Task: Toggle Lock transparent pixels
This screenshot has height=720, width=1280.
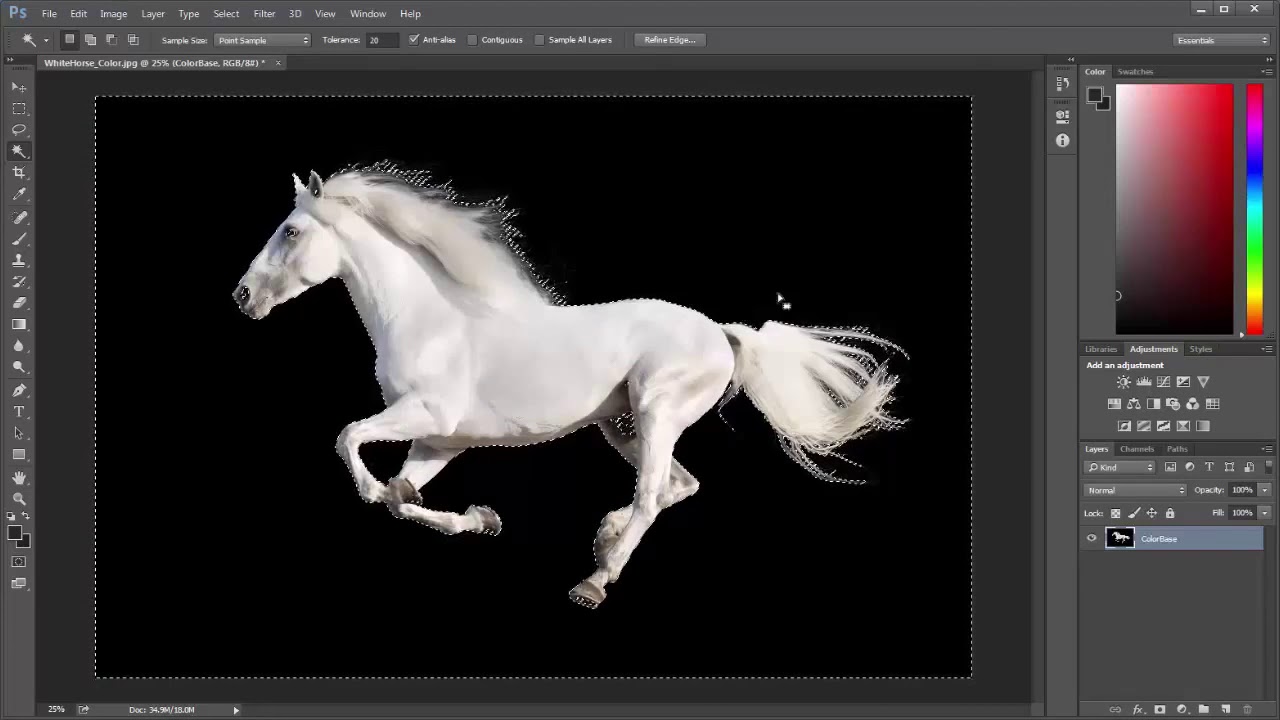Action: pyautogui.click(x=1116, y=513)
